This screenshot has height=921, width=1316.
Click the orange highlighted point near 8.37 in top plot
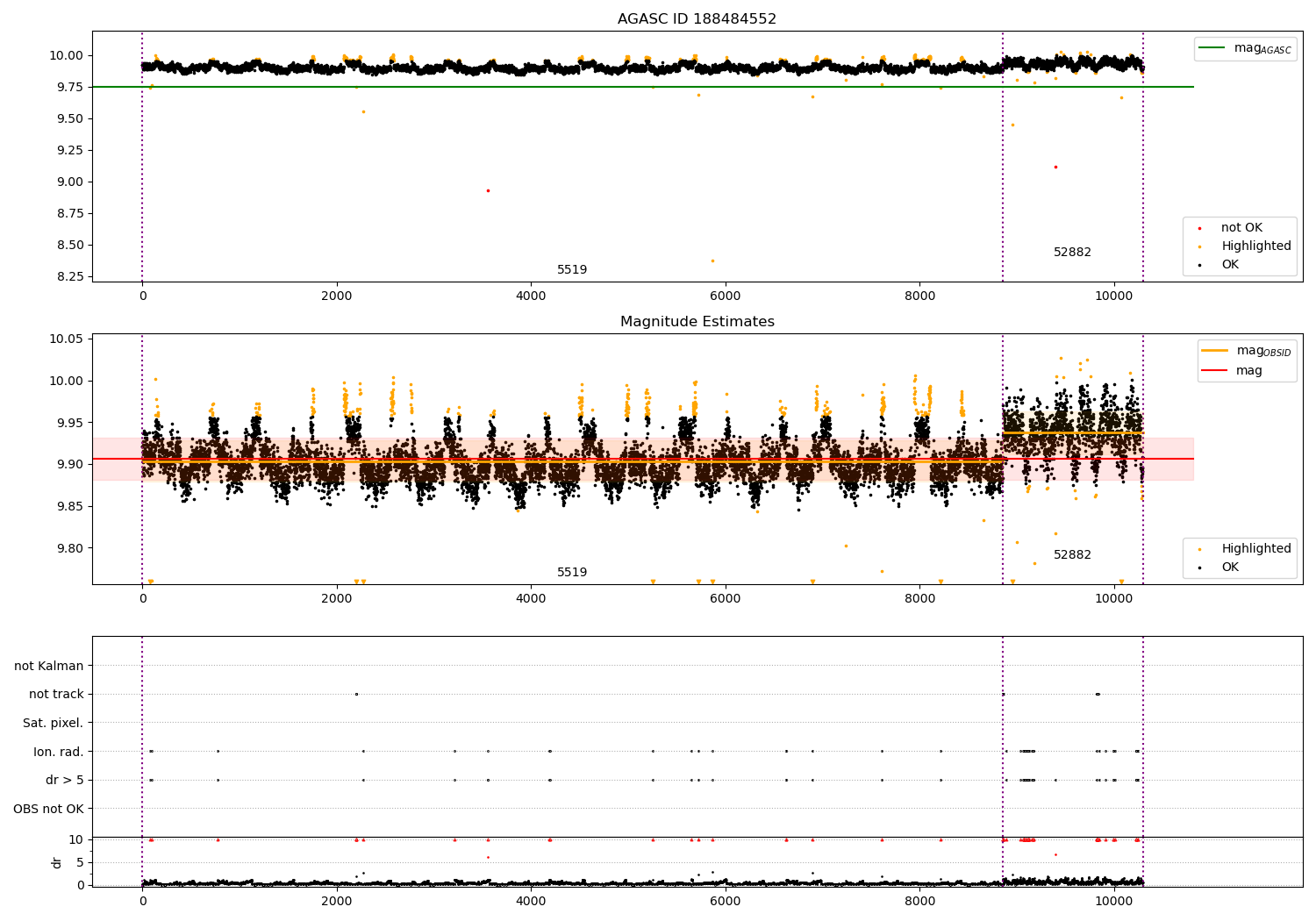click(x=712, y=261)
